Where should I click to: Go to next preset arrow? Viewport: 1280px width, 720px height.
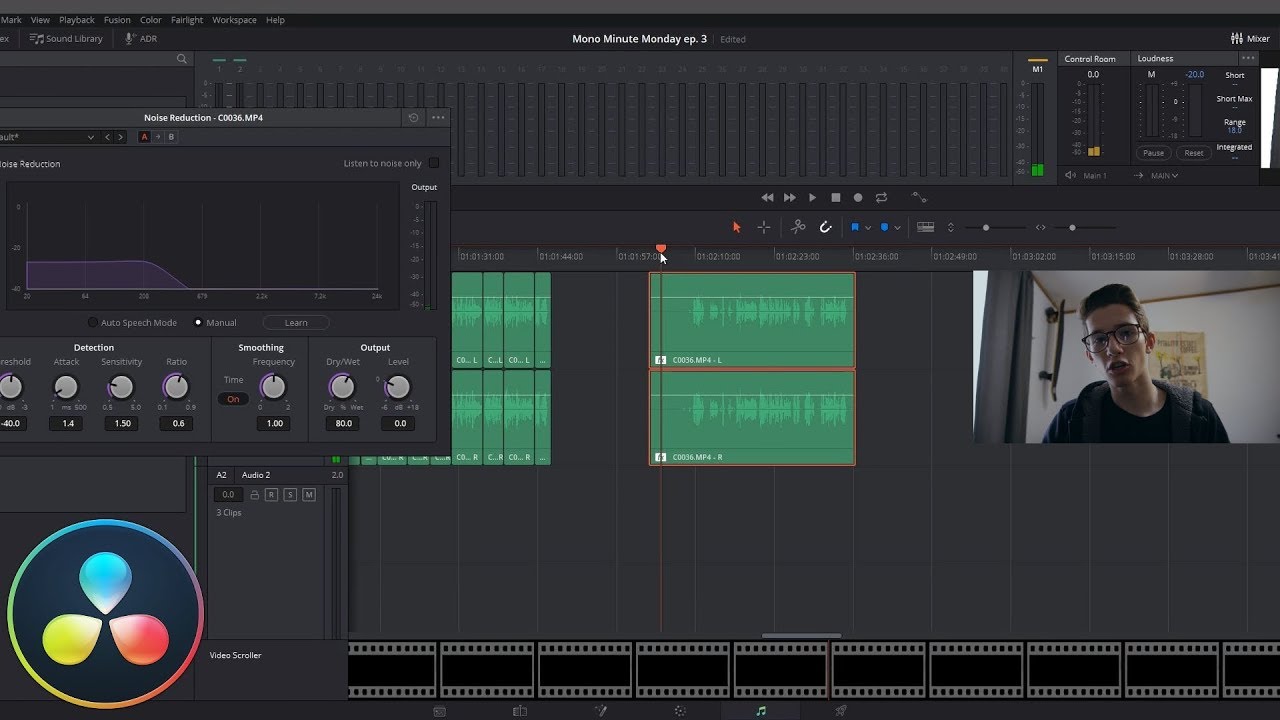(x=121, y=137)
